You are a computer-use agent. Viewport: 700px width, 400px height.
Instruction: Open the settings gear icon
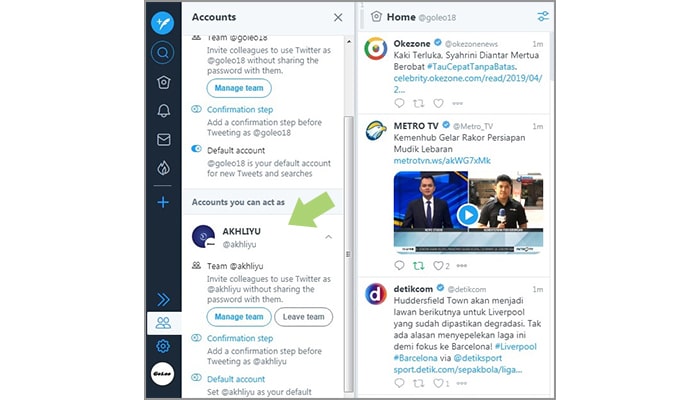(x=163, y=346)
